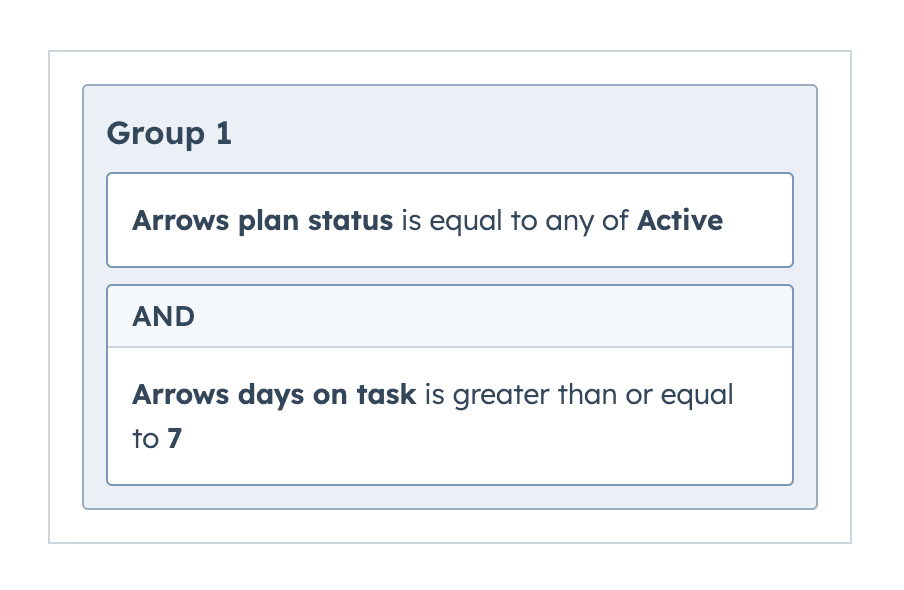The image size is (904, 590).
Task: Select the AND operator label
Action: click(164, 317)
